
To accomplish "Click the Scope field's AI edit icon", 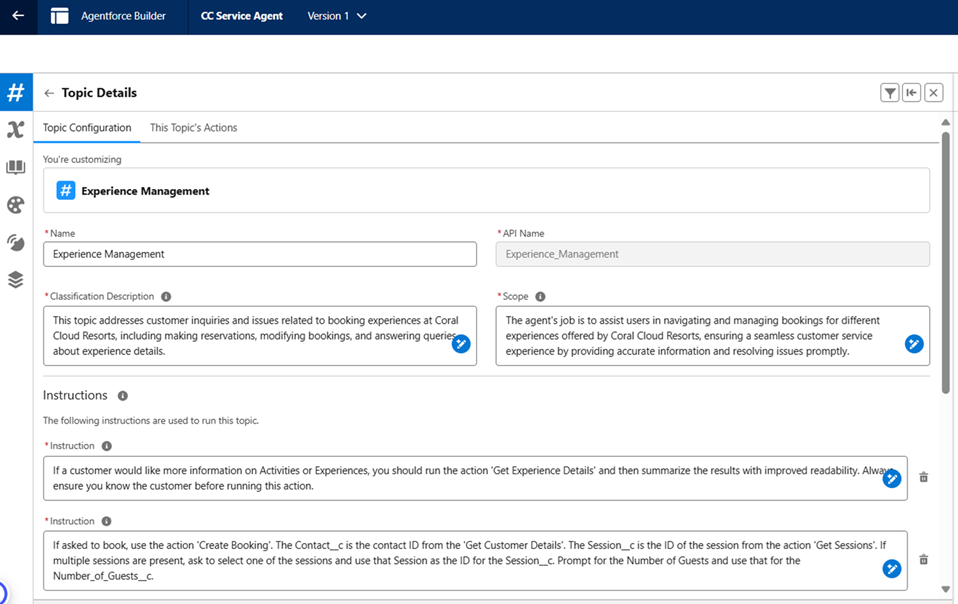I will pyautogui.click(x=914, y=344).
